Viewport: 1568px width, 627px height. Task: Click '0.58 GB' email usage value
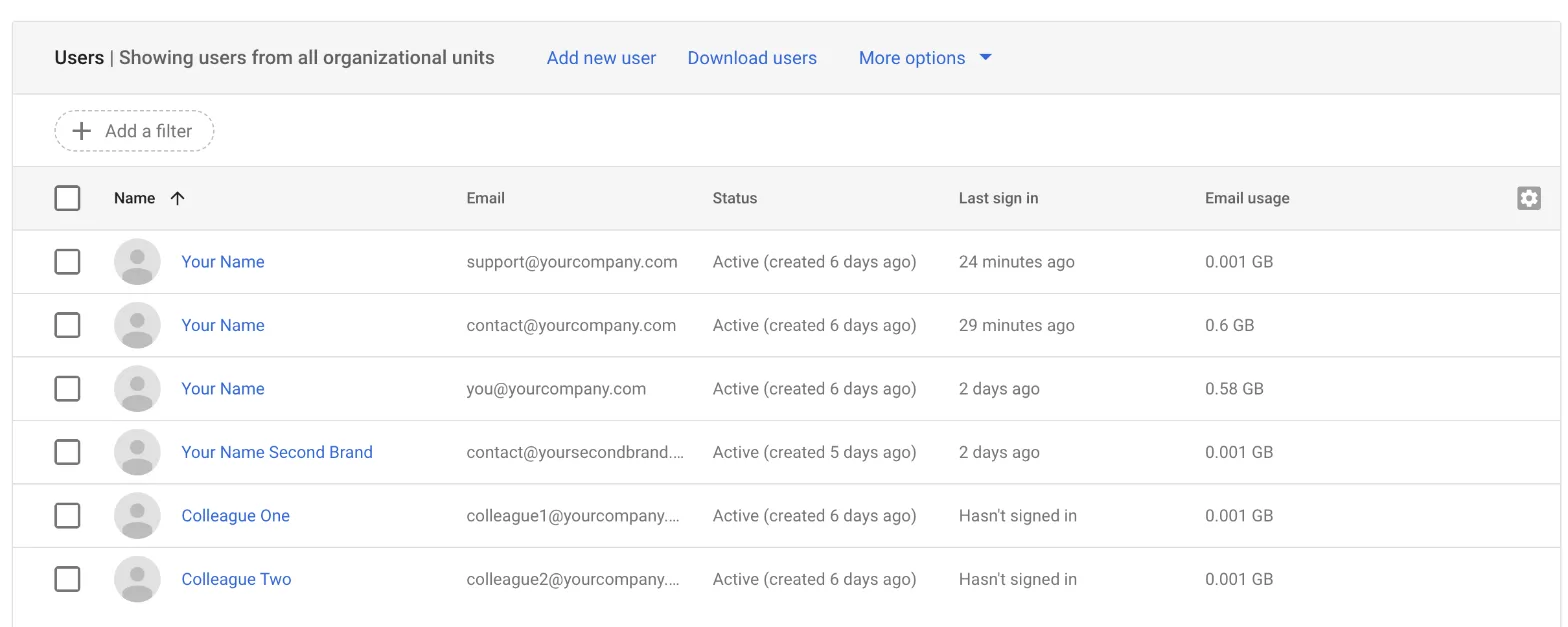click(1234, 389)
